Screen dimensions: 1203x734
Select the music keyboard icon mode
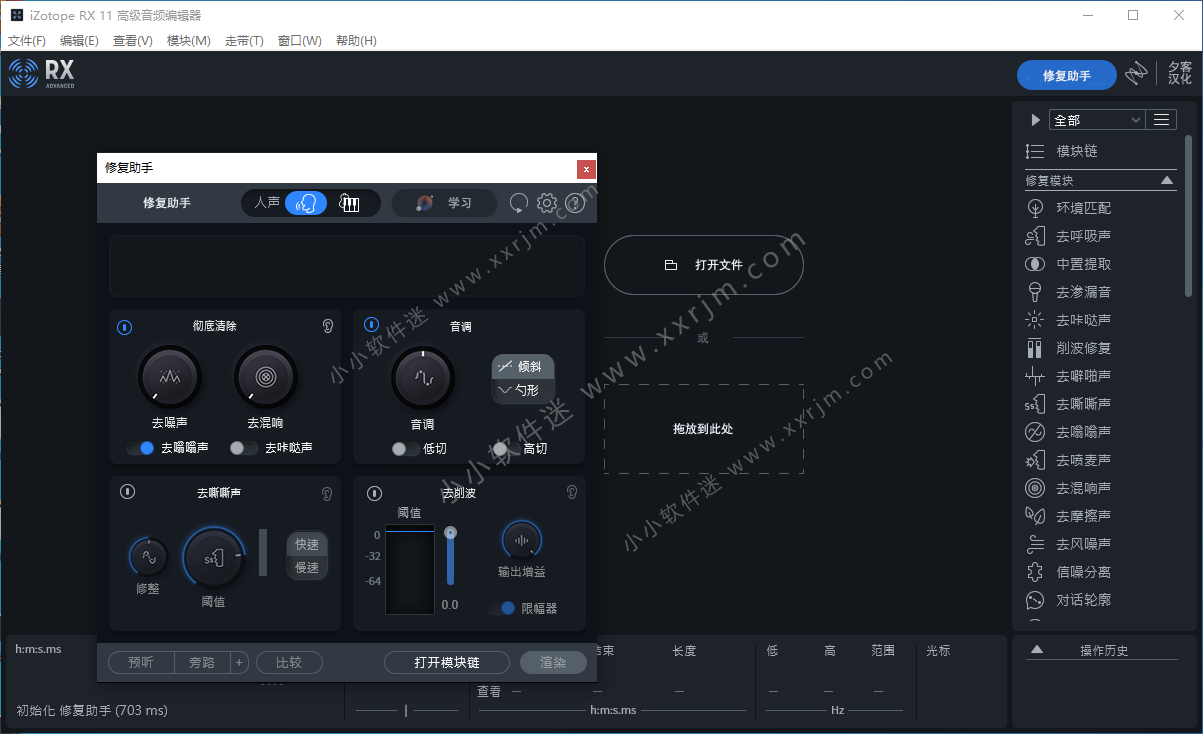(x=349, y=203)
